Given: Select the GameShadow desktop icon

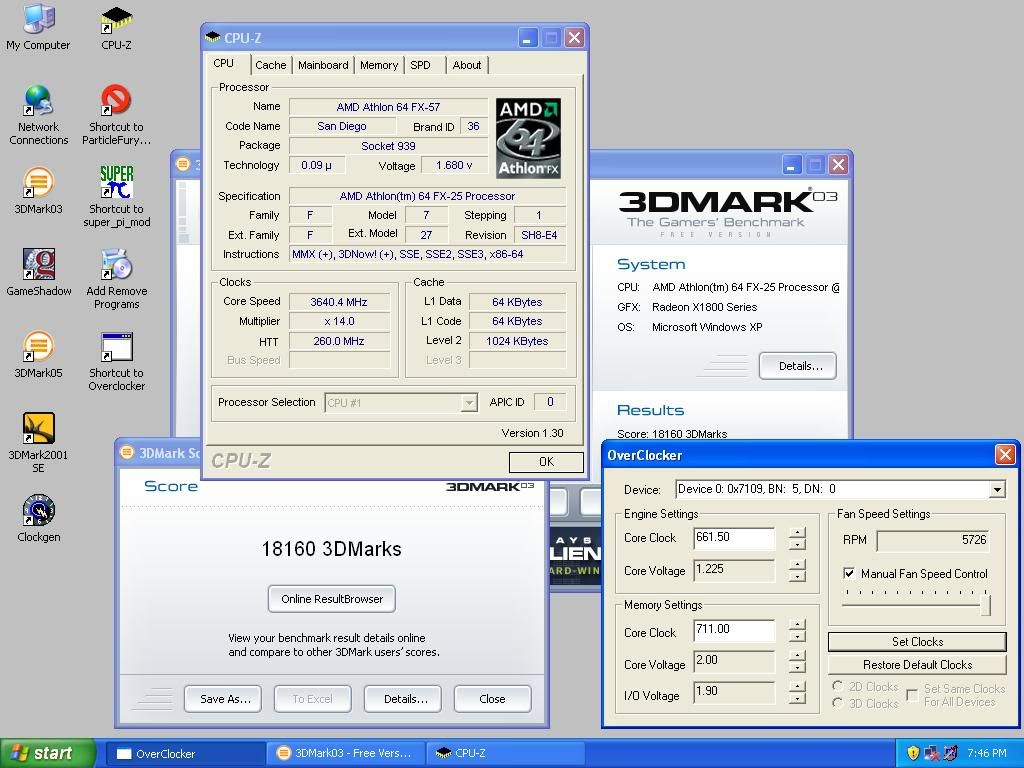Looking at the screenshot, I should coord(39,272).
